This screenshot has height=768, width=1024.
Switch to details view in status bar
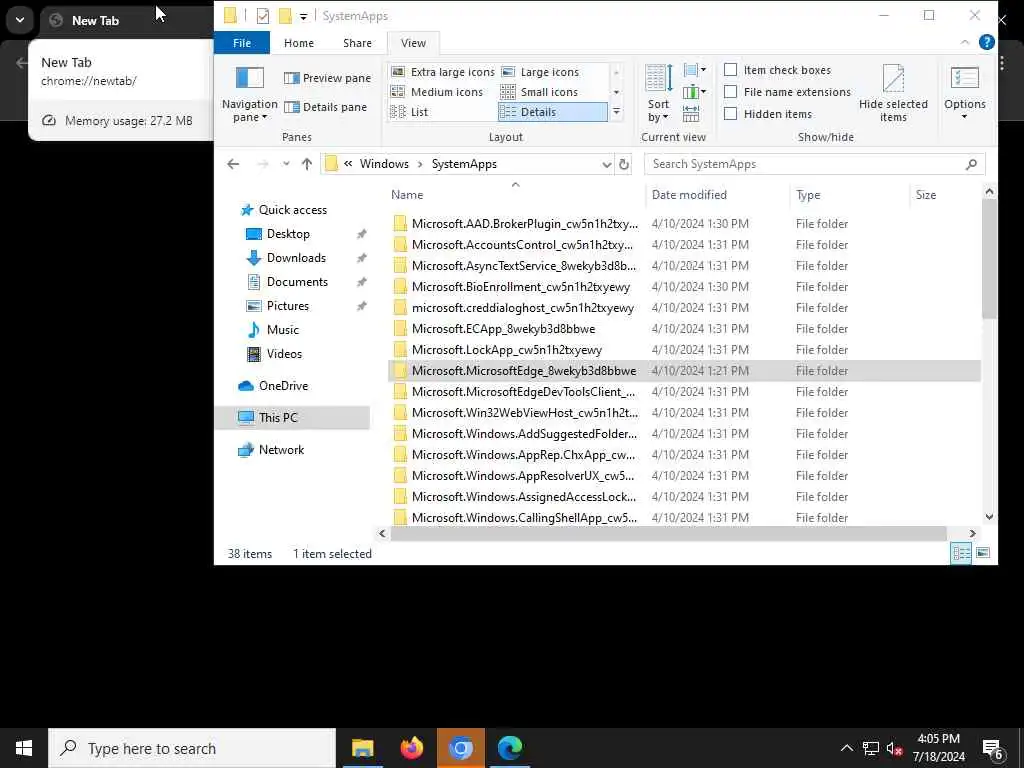click(x=961, y=553)
